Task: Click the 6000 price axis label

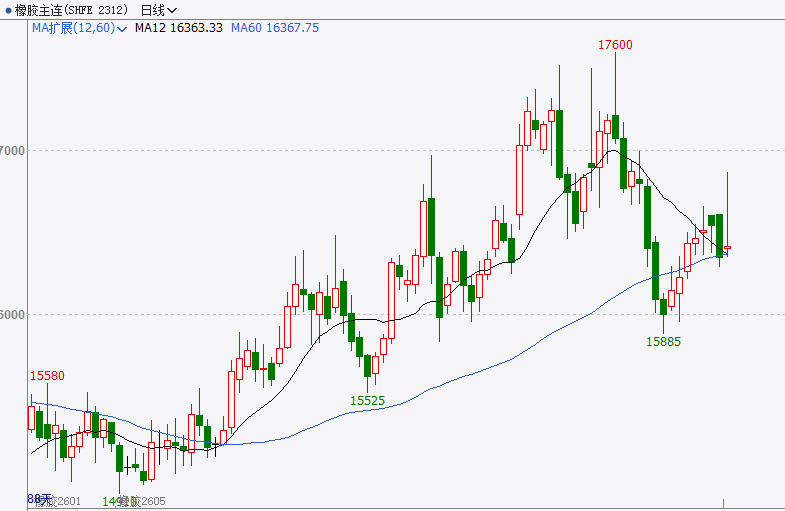Action: (x=12, y=314)
